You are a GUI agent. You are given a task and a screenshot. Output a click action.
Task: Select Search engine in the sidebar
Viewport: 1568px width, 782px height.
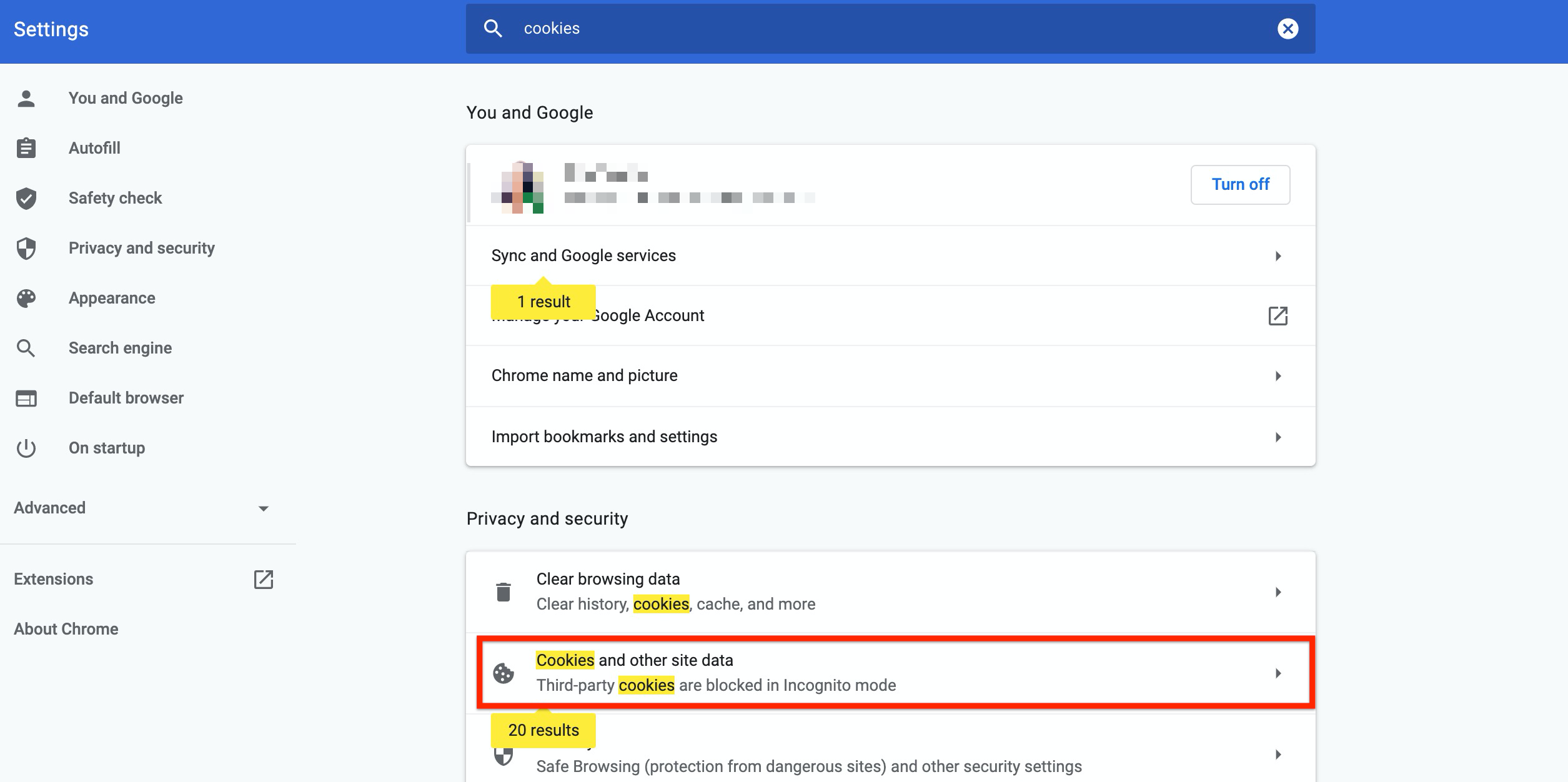pos(120,348)
